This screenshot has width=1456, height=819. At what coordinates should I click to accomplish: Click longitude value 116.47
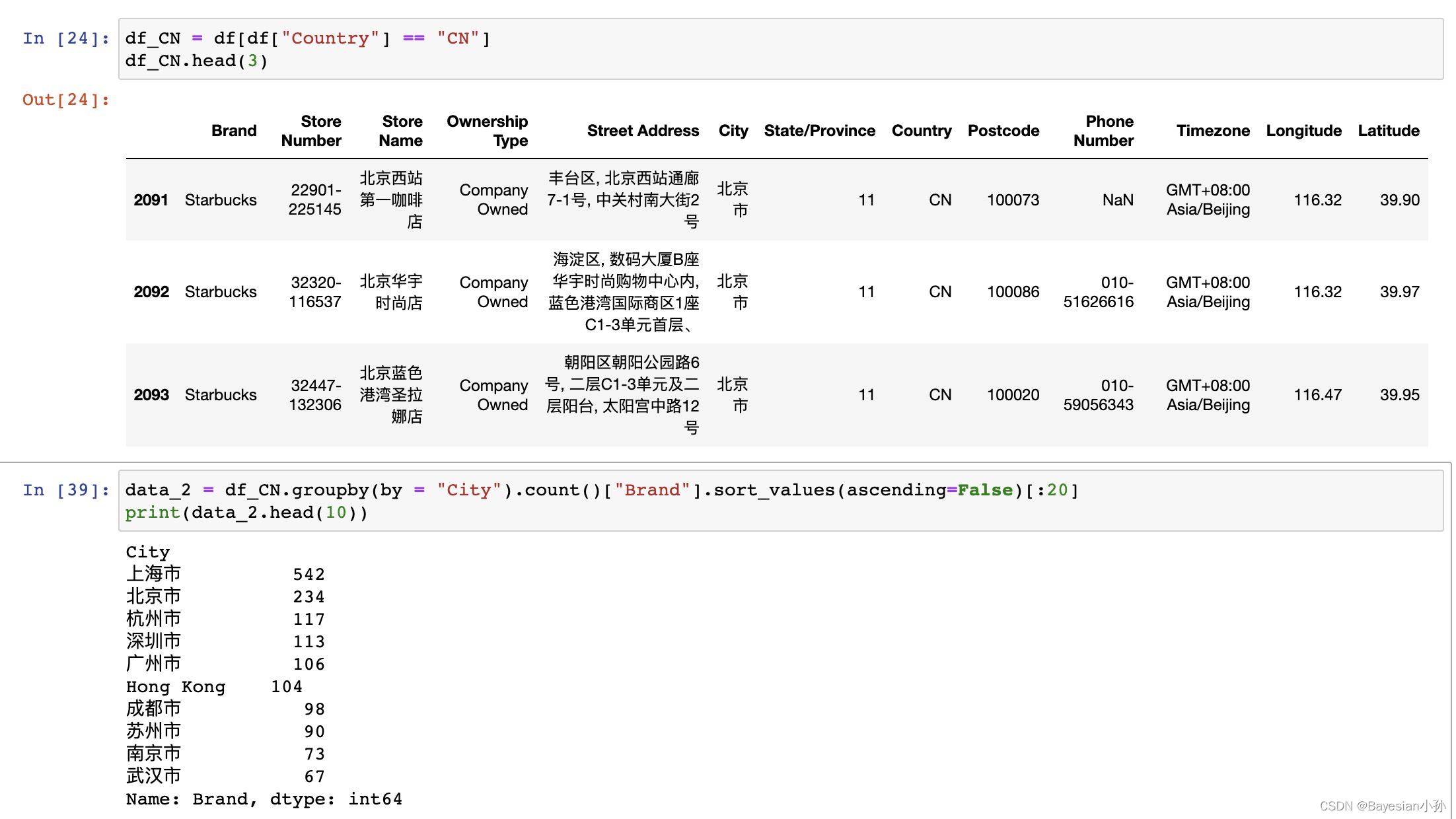point(1317,395)
